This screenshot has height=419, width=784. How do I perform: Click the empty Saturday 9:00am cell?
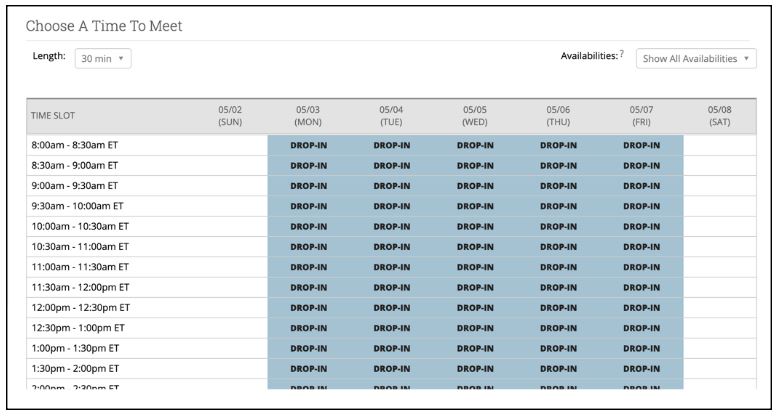[x=719, y=186]
